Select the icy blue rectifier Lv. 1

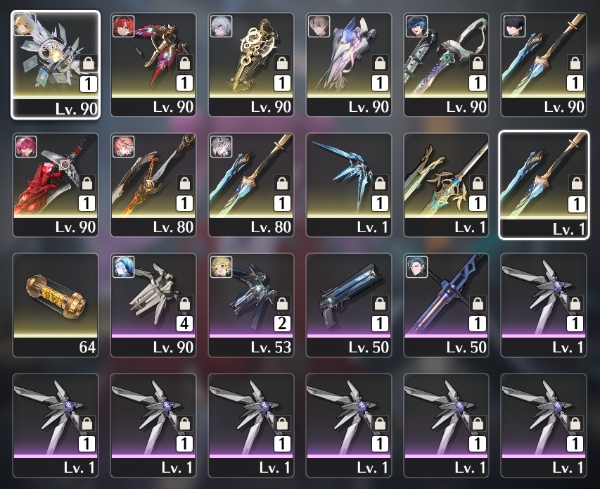(x=349, y=185)
